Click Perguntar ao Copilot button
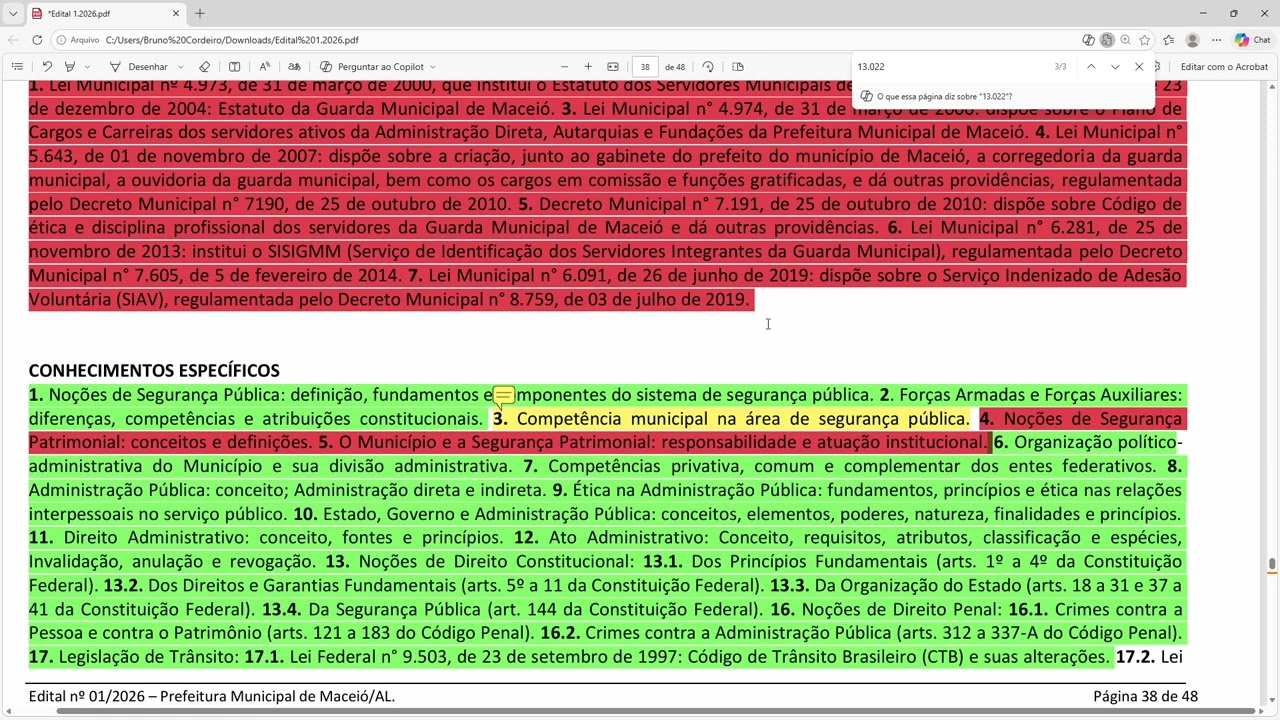The height and width of the screenshot is (720, 1280). (372, 67)
